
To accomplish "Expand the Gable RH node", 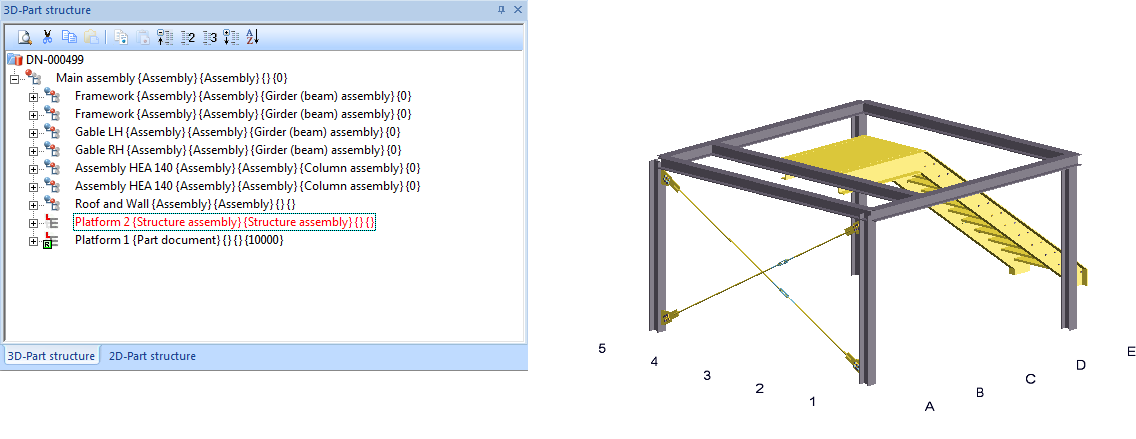I will 33,151.
